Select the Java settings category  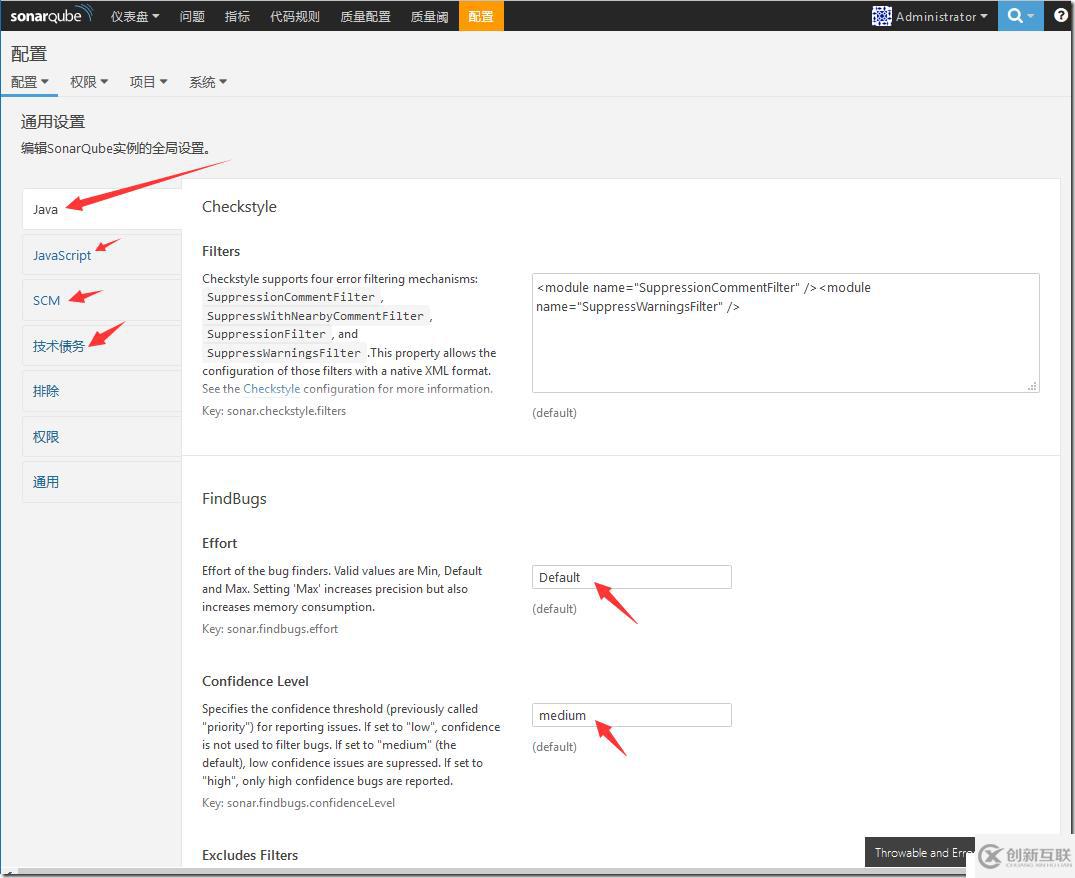click(101, 209)
